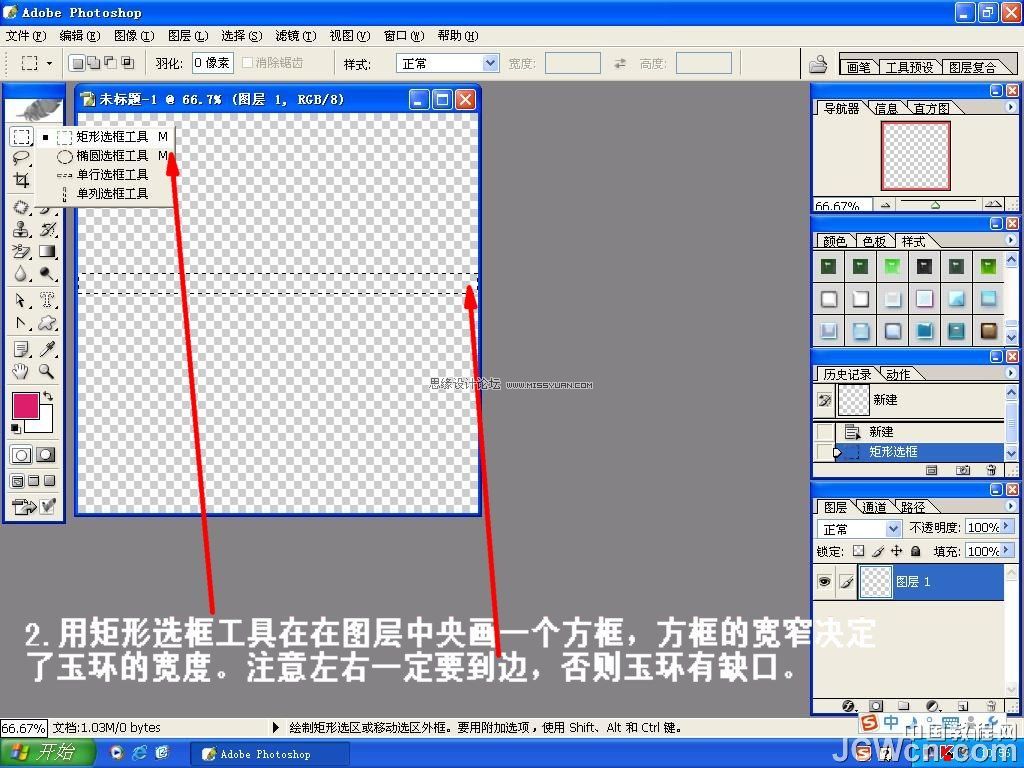The width and height of the screenshot is (1024, 768).
Task: Select the Lasso tool
Action: tap(22, 158)
